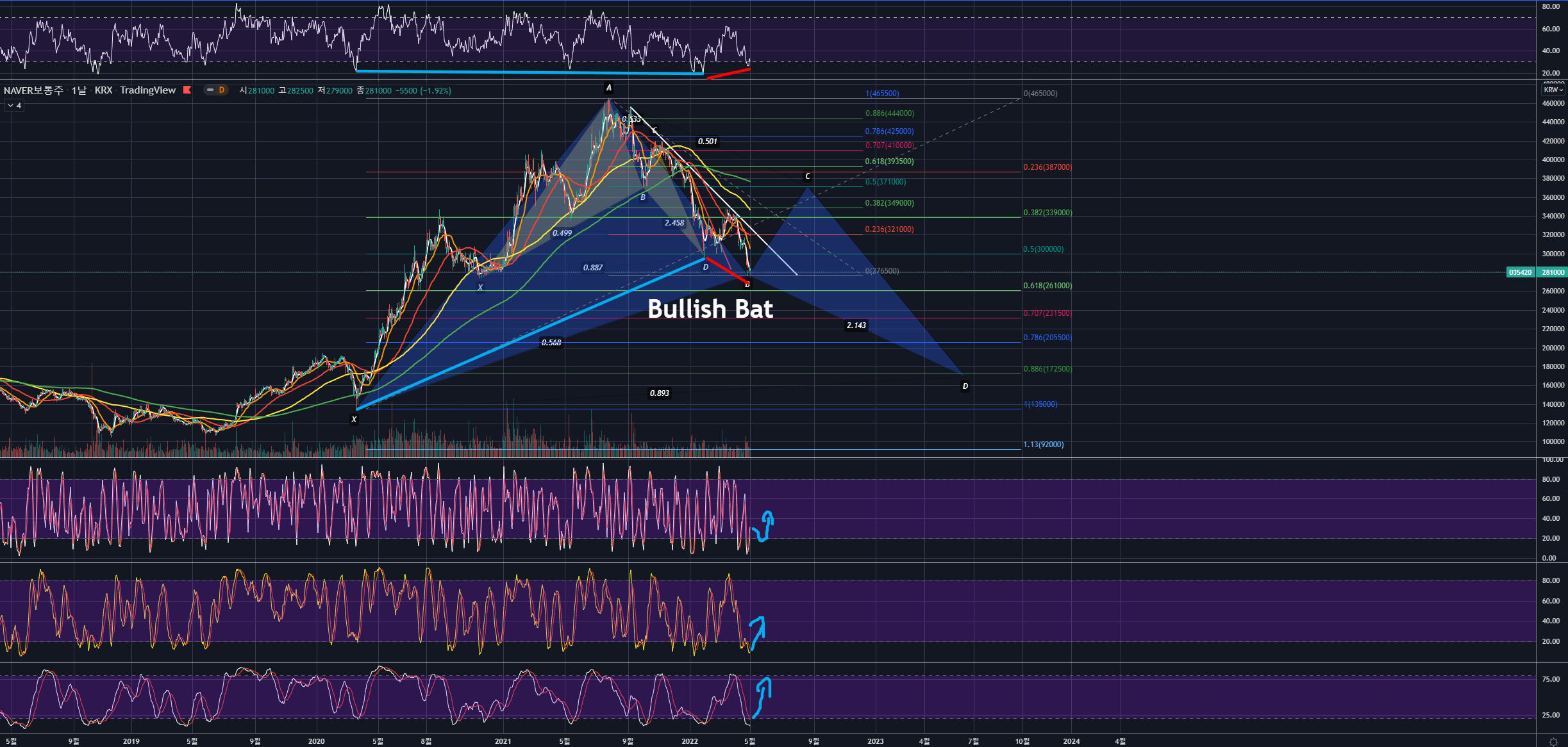Click the 0.618(261000) Fibonacci level label

pos(1047,286)
